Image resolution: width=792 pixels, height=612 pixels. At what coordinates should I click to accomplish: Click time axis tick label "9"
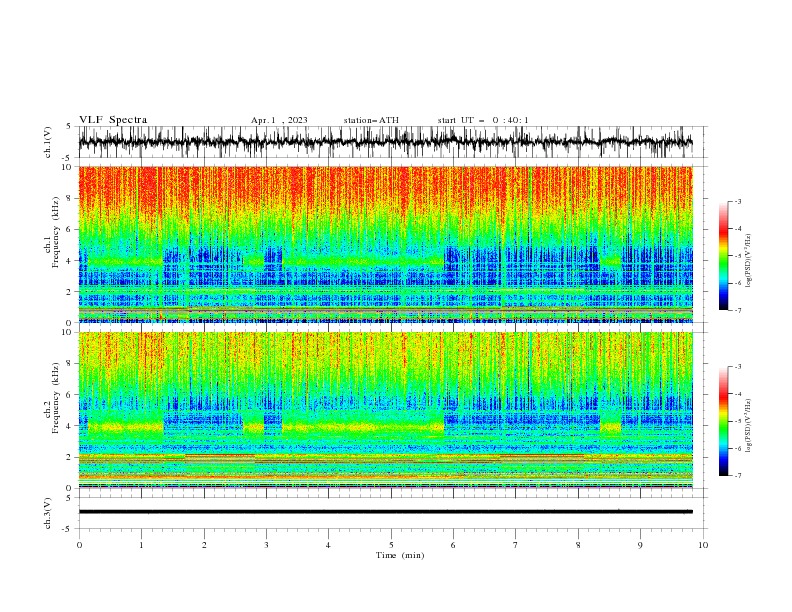(x=640, y=545)
